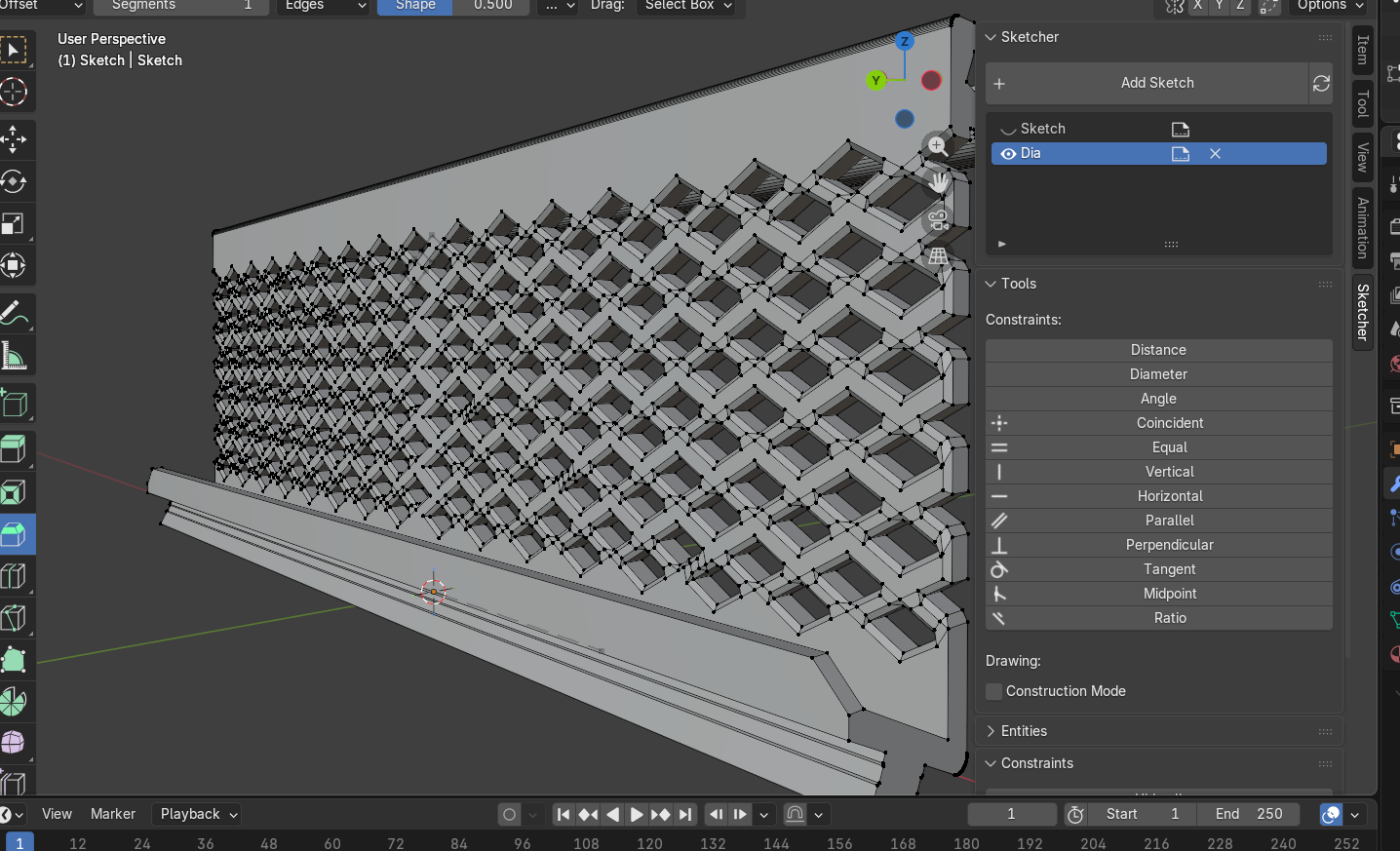Toggle the camera view icon

[938, 219]
